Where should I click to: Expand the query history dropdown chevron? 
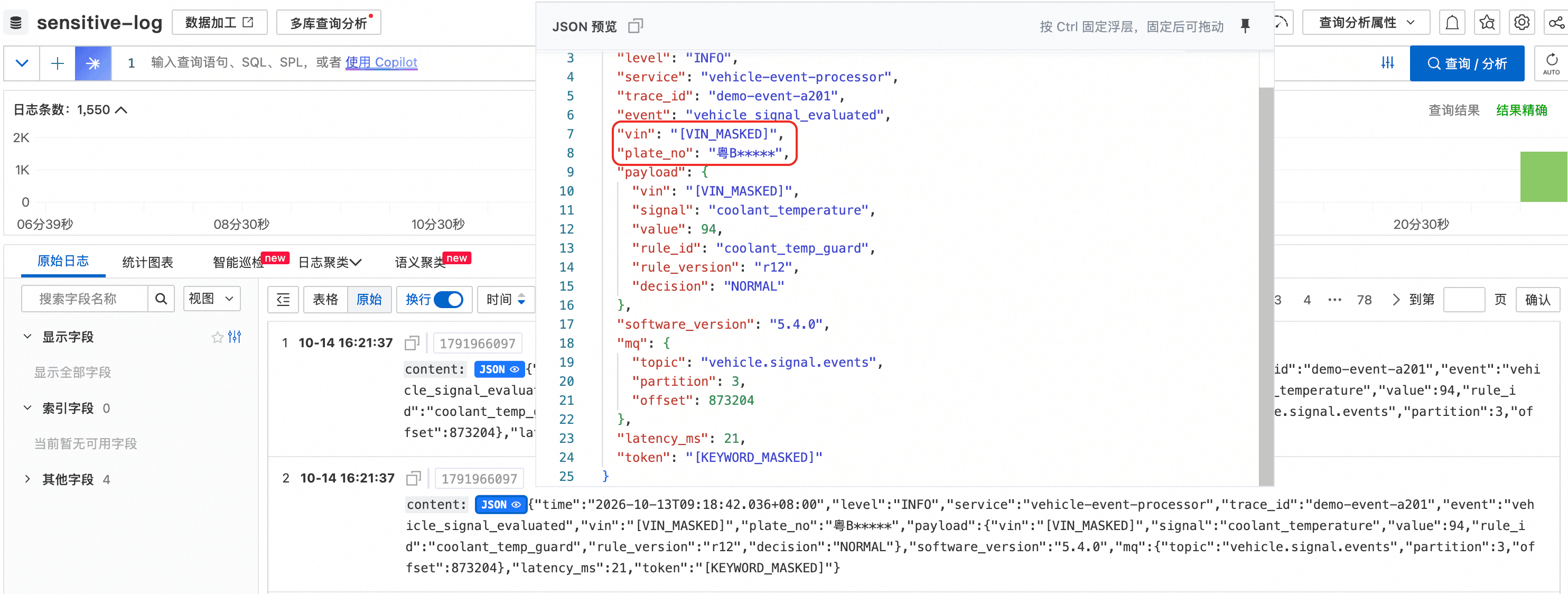[x=22, y=63]
